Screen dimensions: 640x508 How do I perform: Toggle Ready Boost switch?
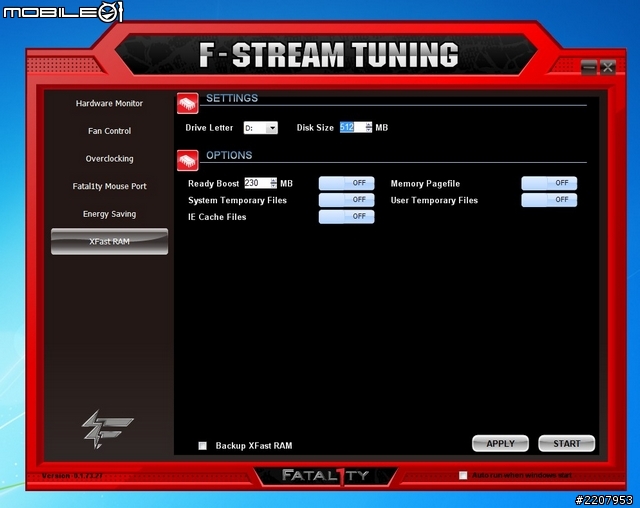[x=347, y=183]
